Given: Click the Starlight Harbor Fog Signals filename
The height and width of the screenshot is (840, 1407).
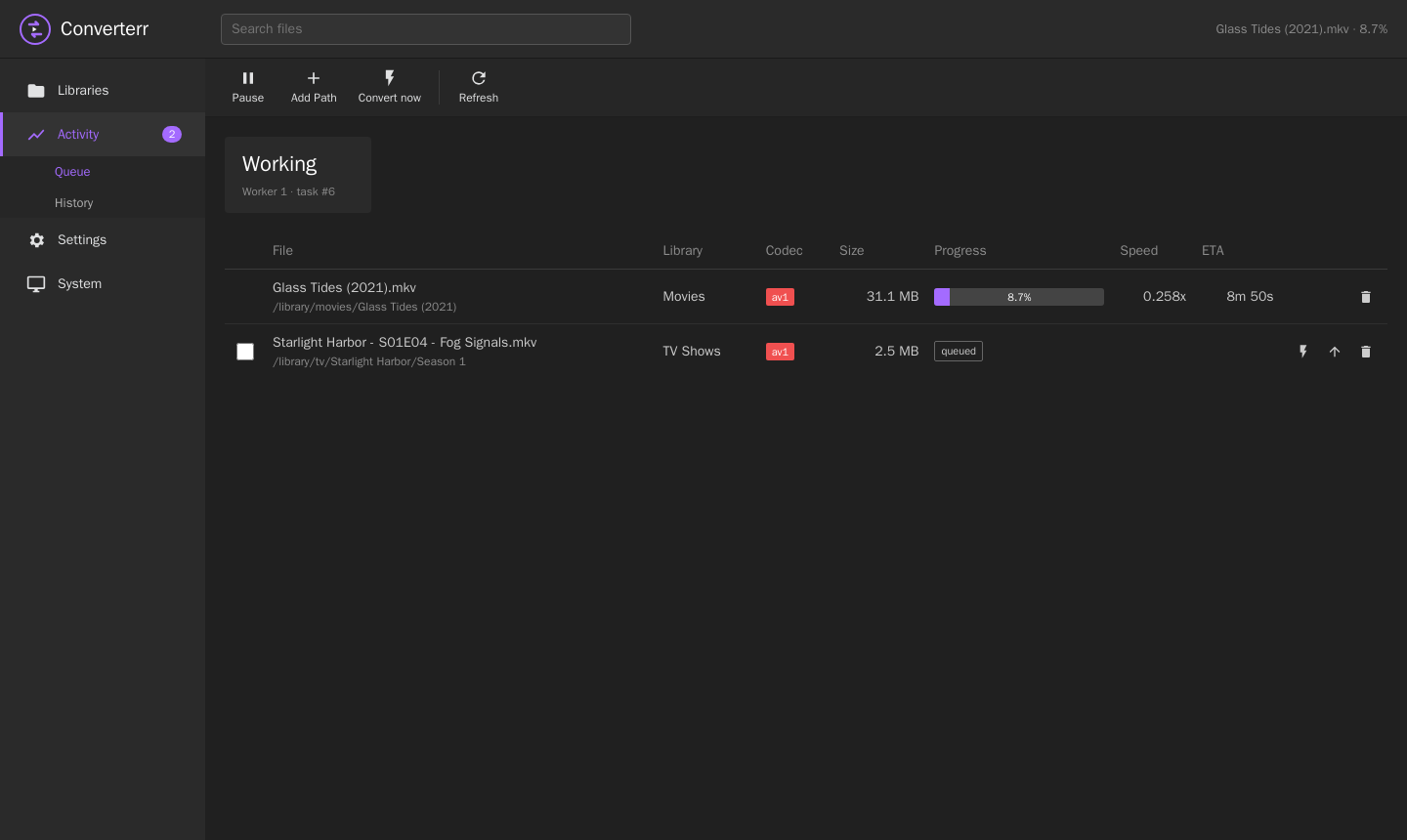Looking at the screenshot, I should pyautogui.click(x=405, y=343).
